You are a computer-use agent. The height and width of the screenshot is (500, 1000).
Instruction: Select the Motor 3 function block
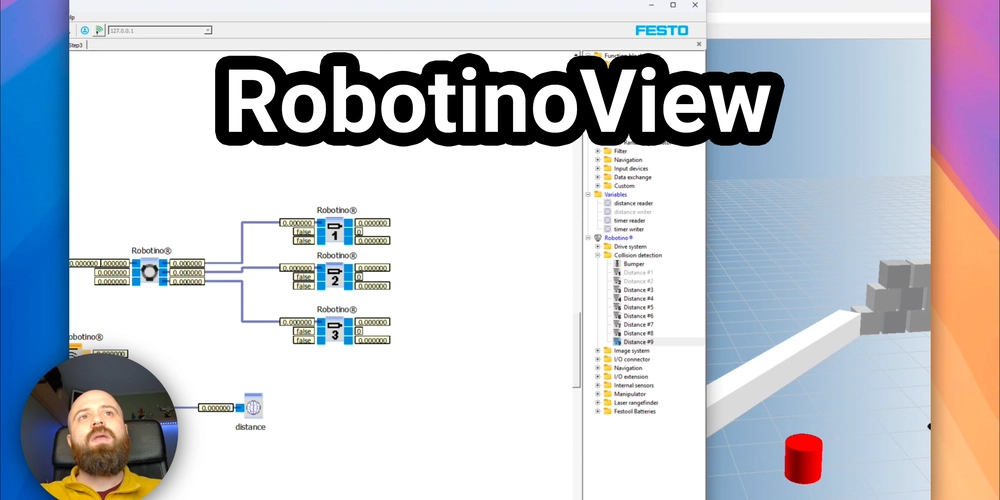click(334, 331)
